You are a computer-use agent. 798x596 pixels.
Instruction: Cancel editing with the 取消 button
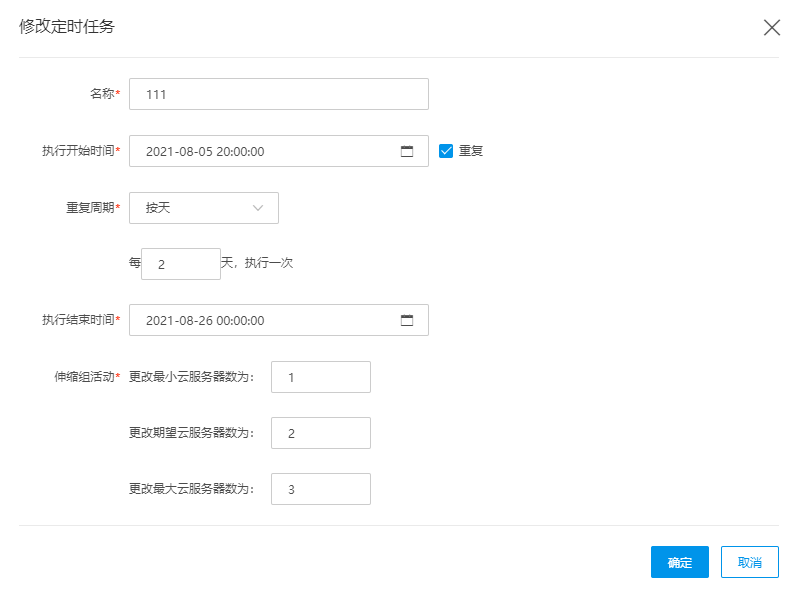point(750,562)
